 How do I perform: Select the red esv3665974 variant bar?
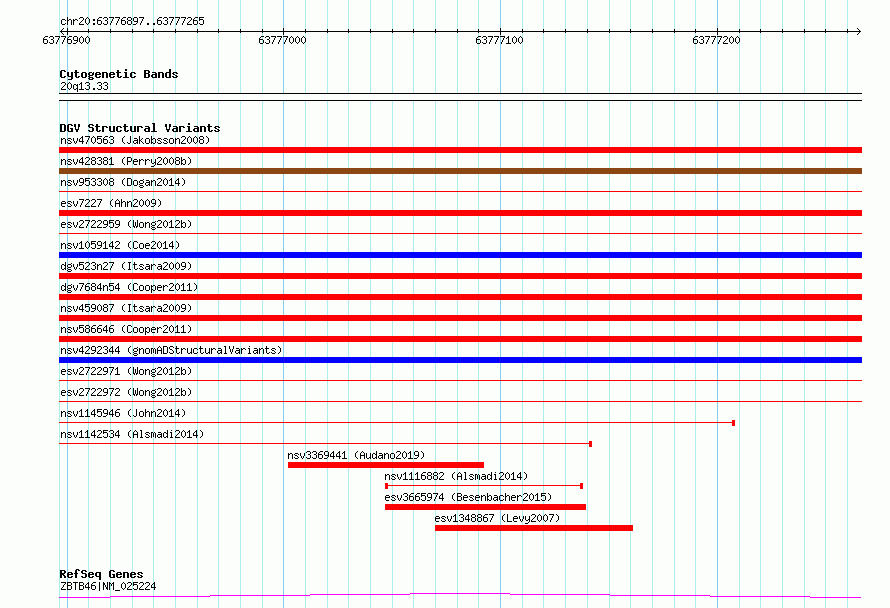coord(485,507)
